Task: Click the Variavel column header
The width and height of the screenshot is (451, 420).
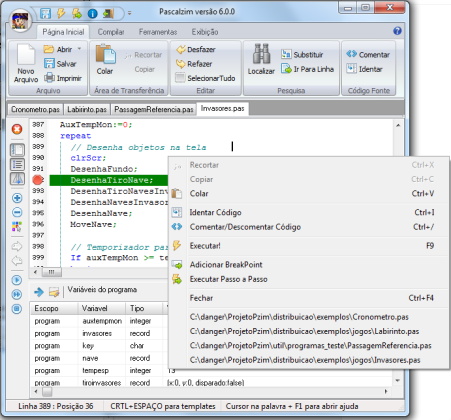Action: click(x=102, y=308)
